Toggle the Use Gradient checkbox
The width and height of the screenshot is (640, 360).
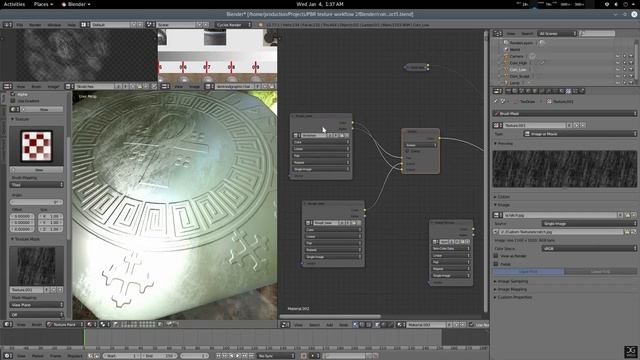pos(13,101)
